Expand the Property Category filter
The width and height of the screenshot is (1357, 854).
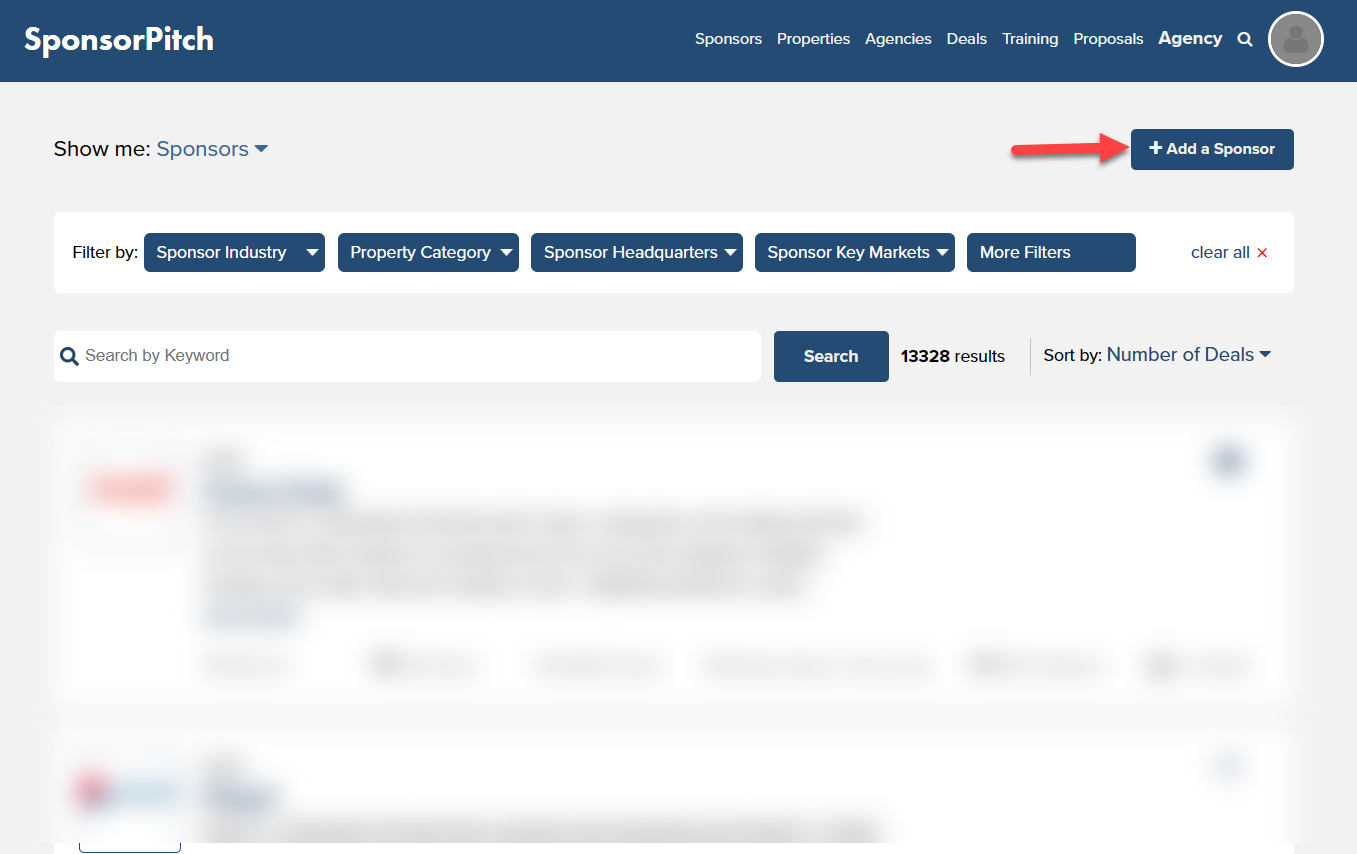point(428,252)
